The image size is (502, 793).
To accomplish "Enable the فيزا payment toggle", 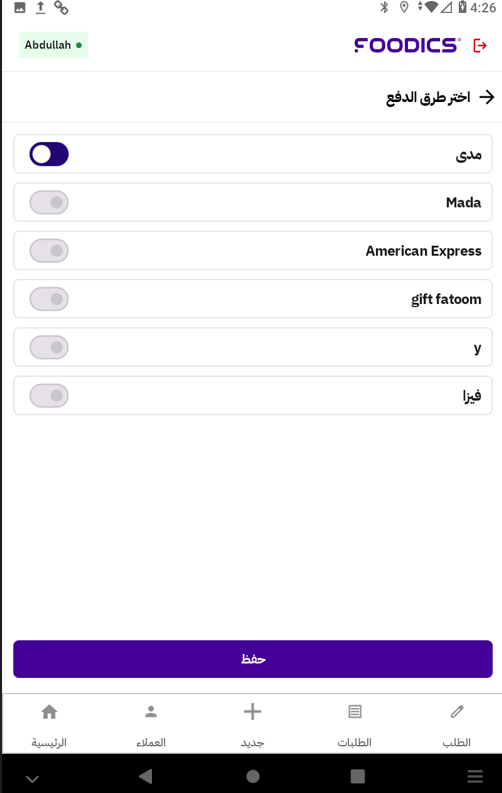I will 49,395.
